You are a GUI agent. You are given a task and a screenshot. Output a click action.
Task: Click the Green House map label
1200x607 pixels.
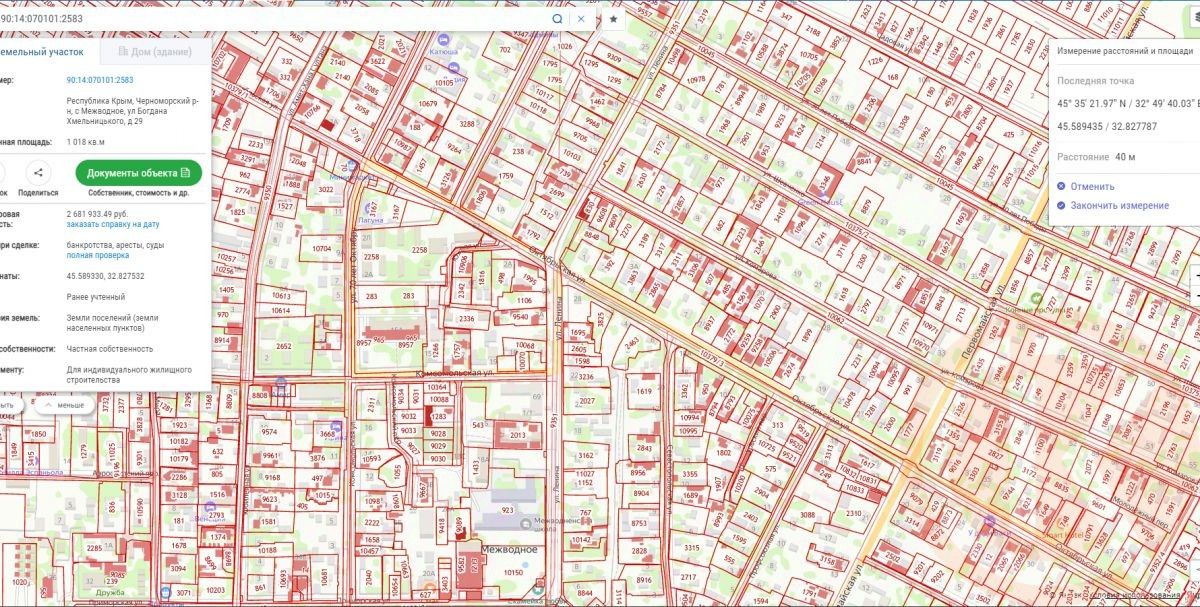coord(821,202)
